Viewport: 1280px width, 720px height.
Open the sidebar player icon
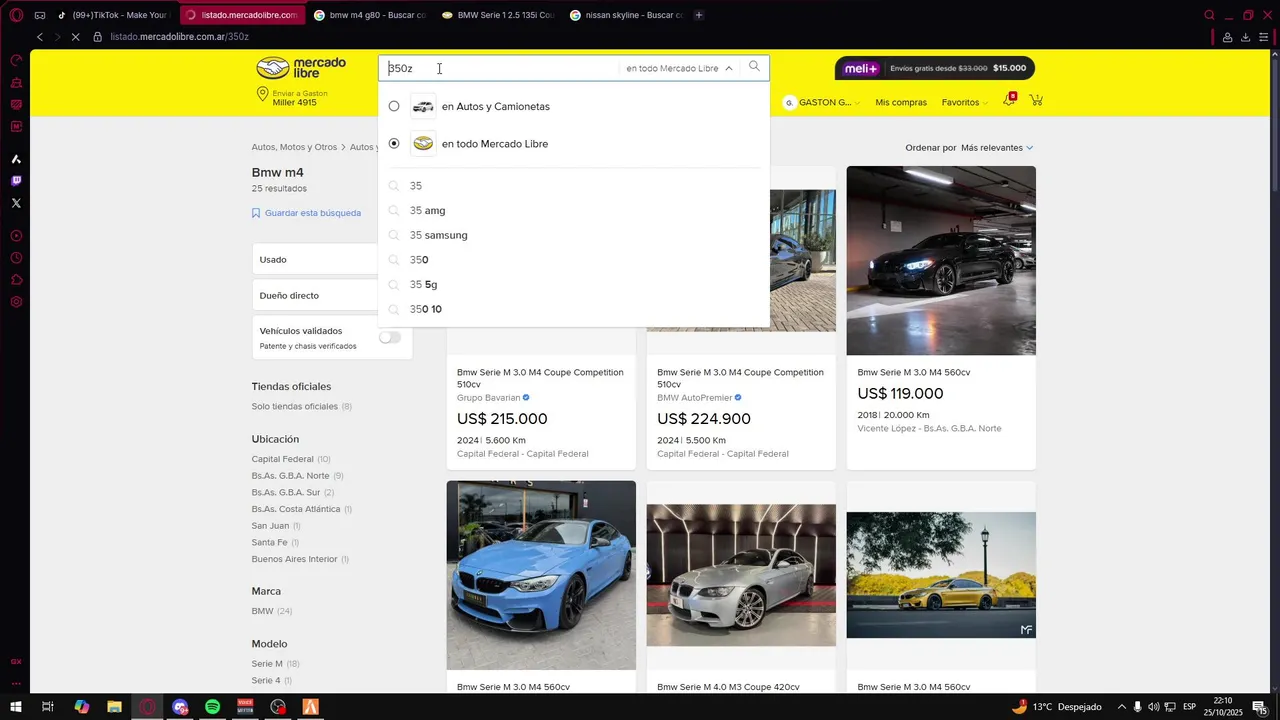point(16,236)
